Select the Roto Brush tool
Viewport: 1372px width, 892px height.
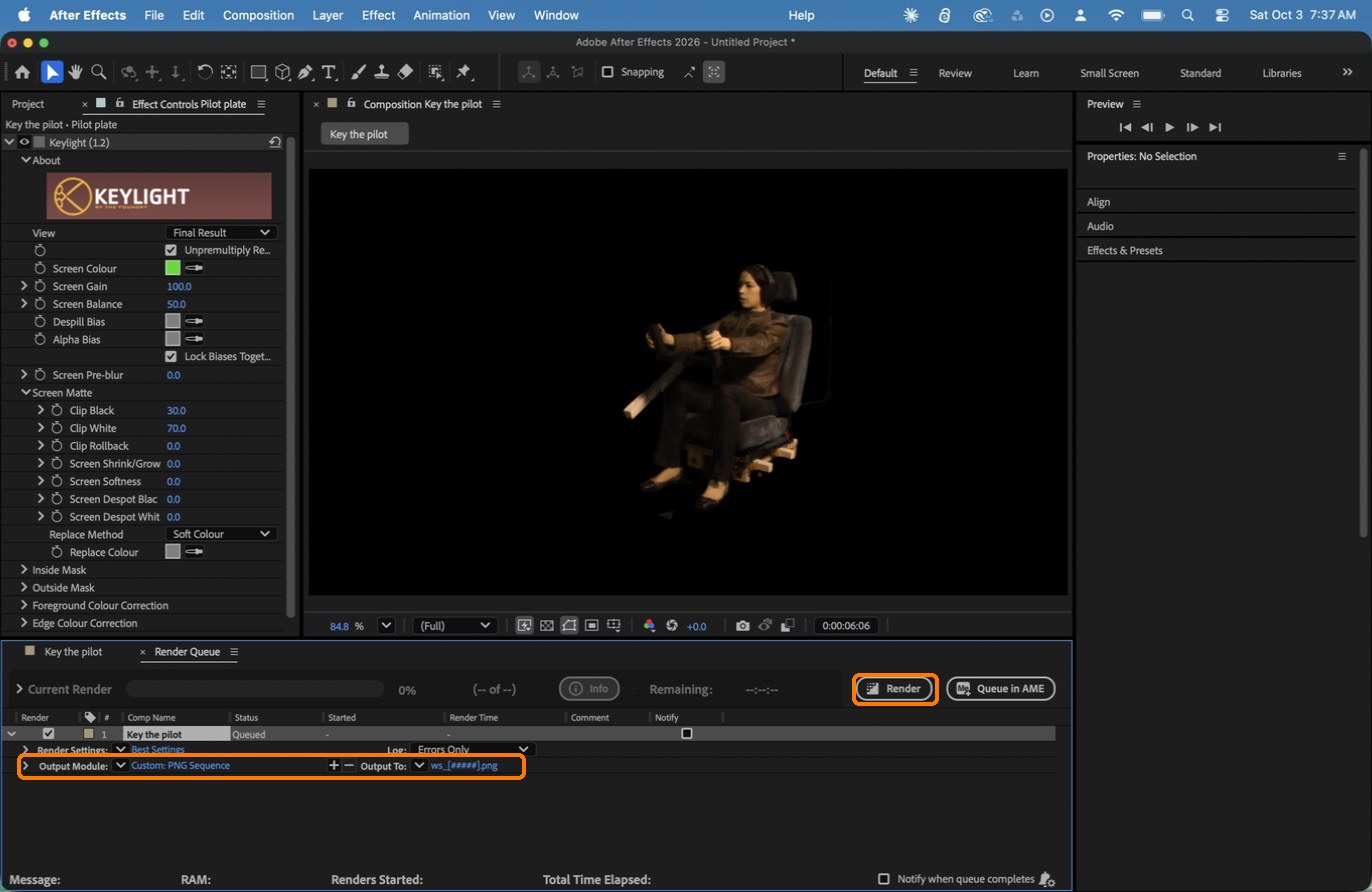(x=436, y=72)
